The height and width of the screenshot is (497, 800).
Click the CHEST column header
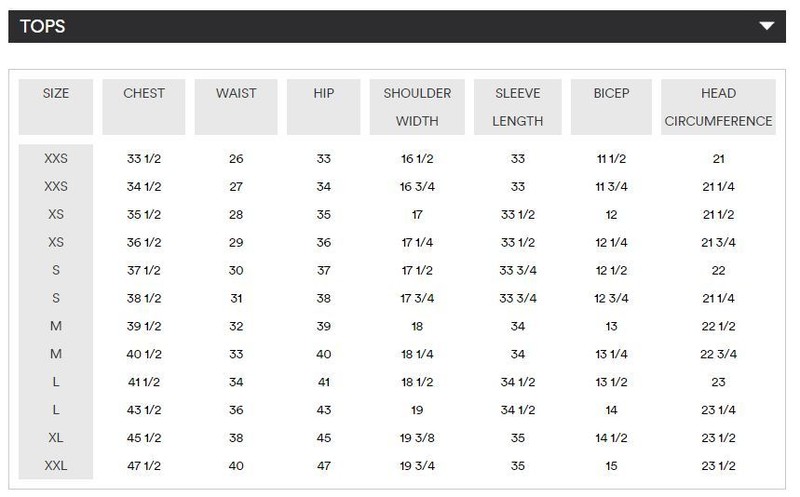(144, 94)
